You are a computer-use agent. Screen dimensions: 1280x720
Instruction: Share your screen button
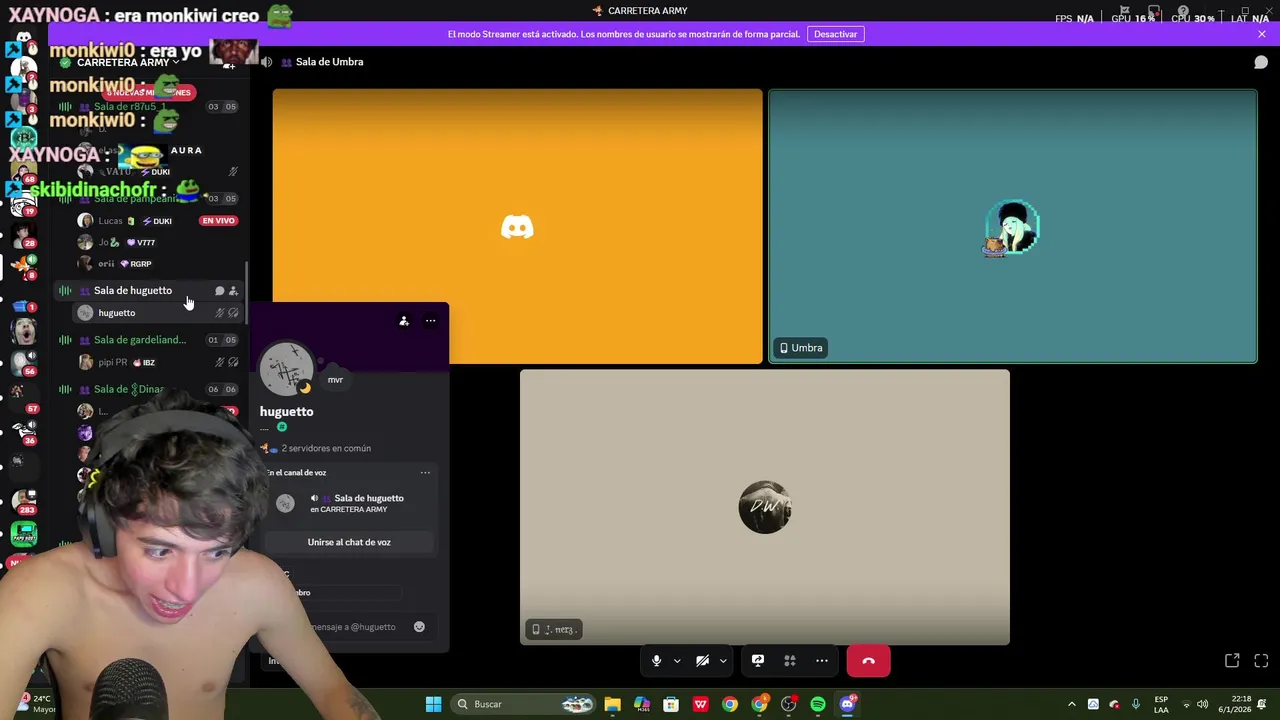(x=758, y=661)
